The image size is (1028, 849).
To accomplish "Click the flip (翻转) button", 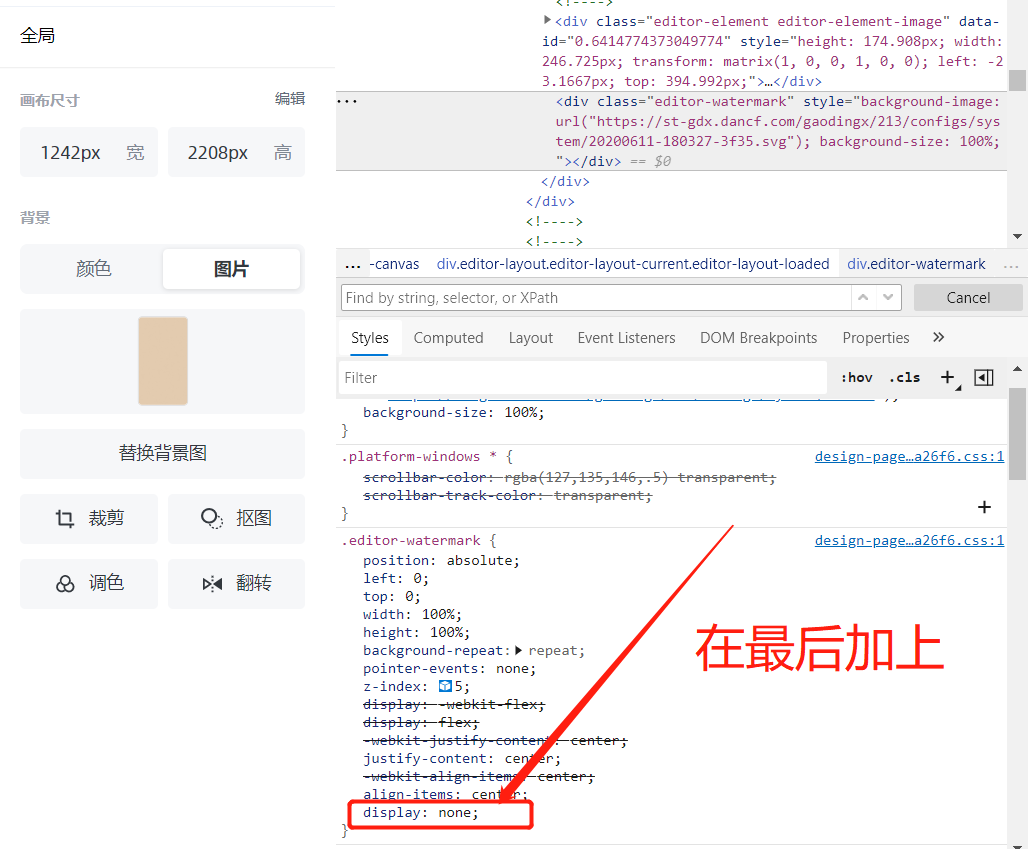I will point(236,583).
